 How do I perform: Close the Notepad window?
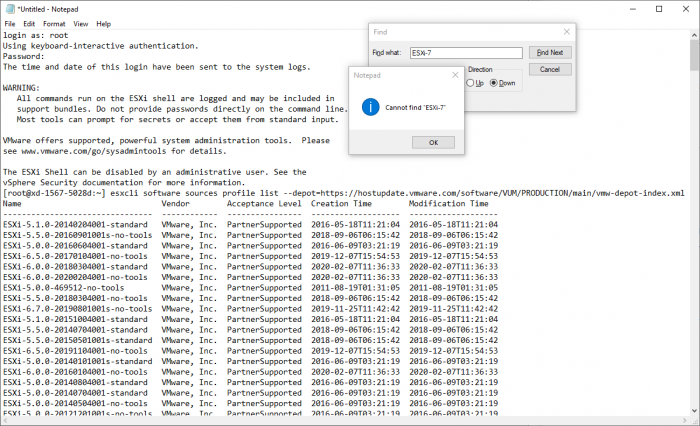(686, 9)
